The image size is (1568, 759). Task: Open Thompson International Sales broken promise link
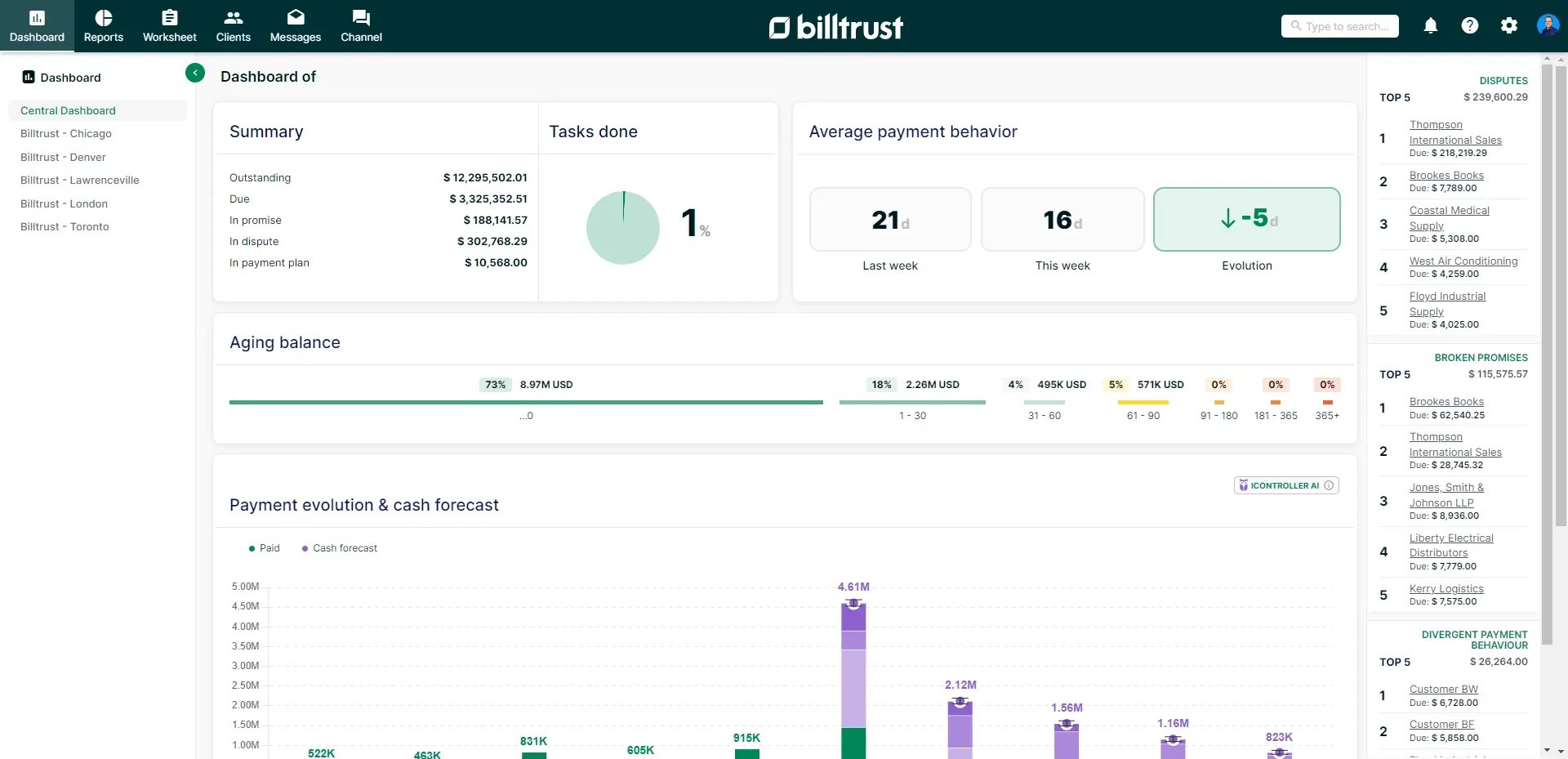click(x=1455, y=444)
